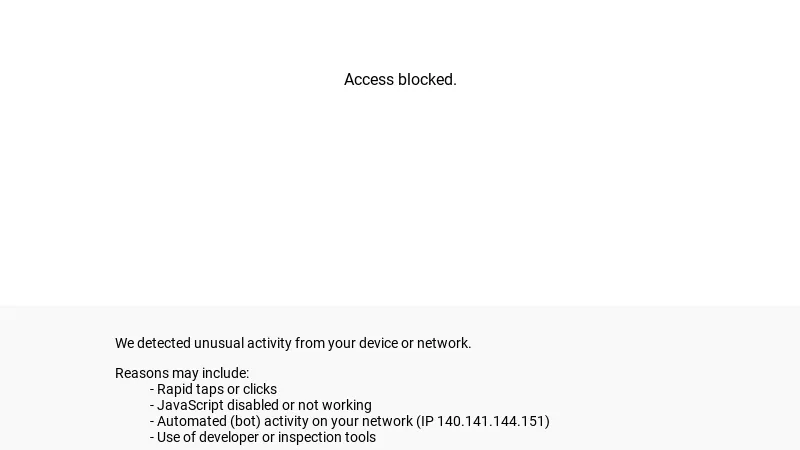Click the word 'network.' ending the detection sentence
The image size is (800, 450).
(444, 343)
